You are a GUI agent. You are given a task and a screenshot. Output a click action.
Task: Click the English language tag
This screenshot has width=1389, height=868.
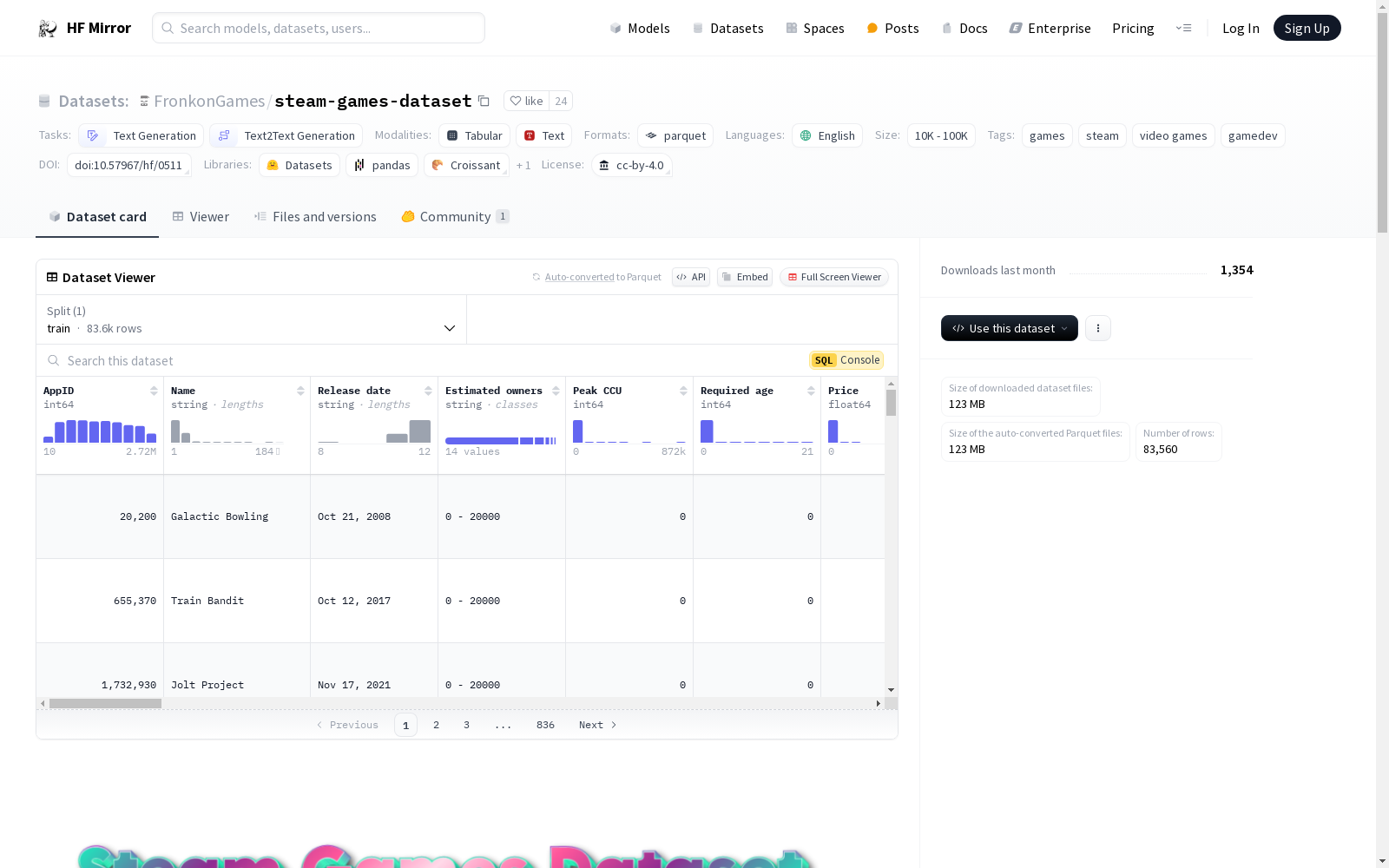[x=827, y=135]
